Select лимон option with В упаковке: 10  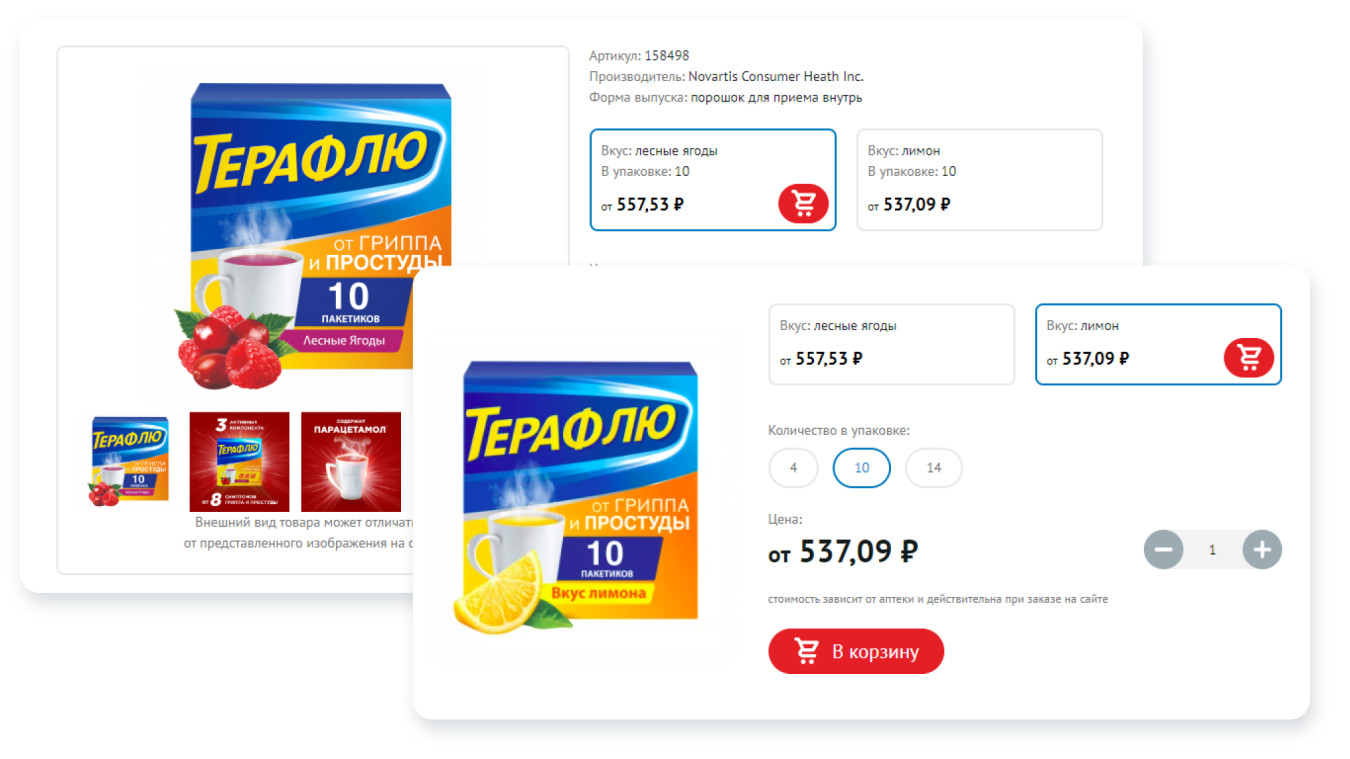pyautogui.click(x=980, y=180)
